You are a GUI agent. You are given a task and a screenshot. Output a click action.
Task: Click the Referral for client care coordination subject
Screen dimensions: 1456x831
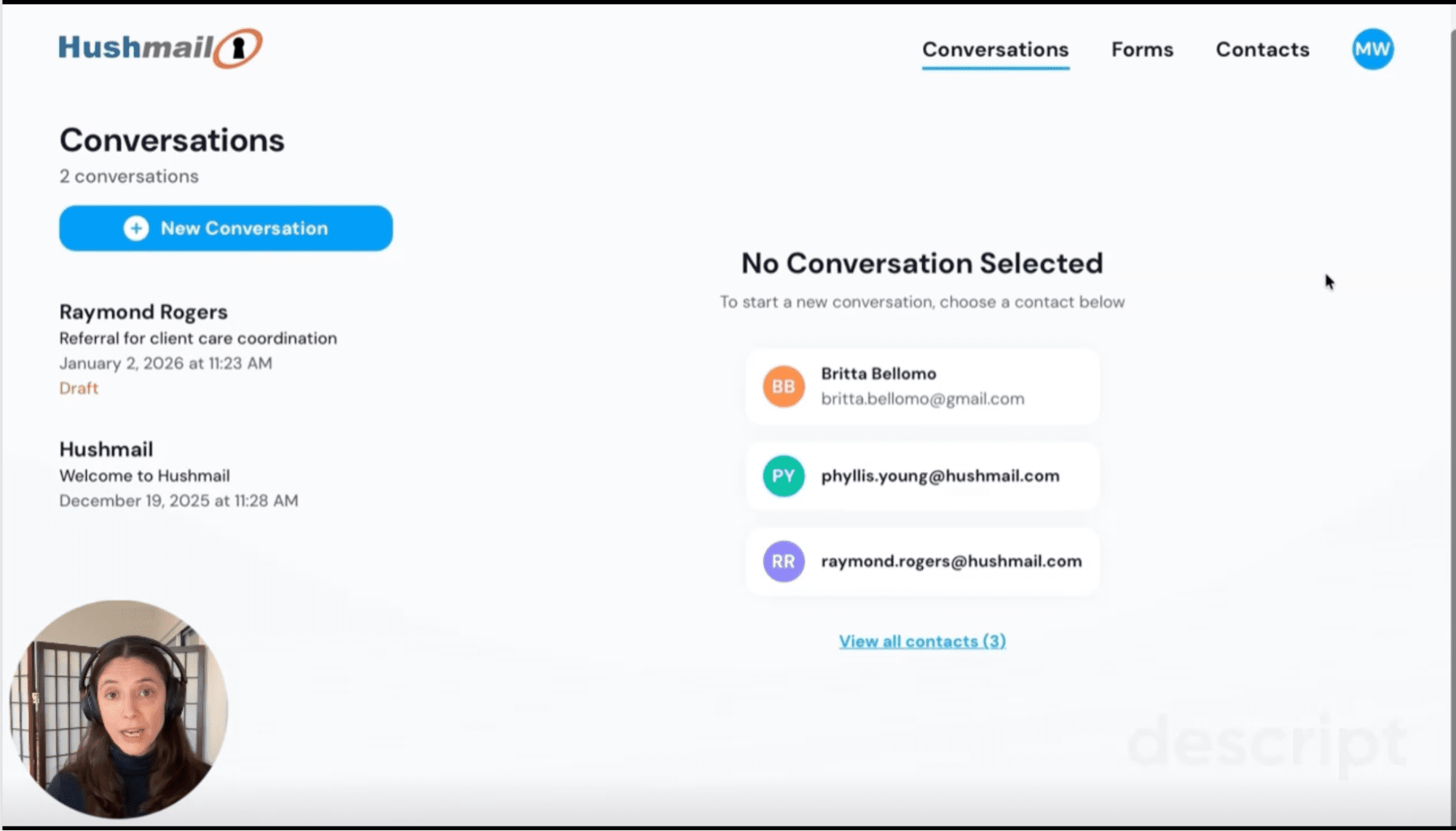click(198, 338)
